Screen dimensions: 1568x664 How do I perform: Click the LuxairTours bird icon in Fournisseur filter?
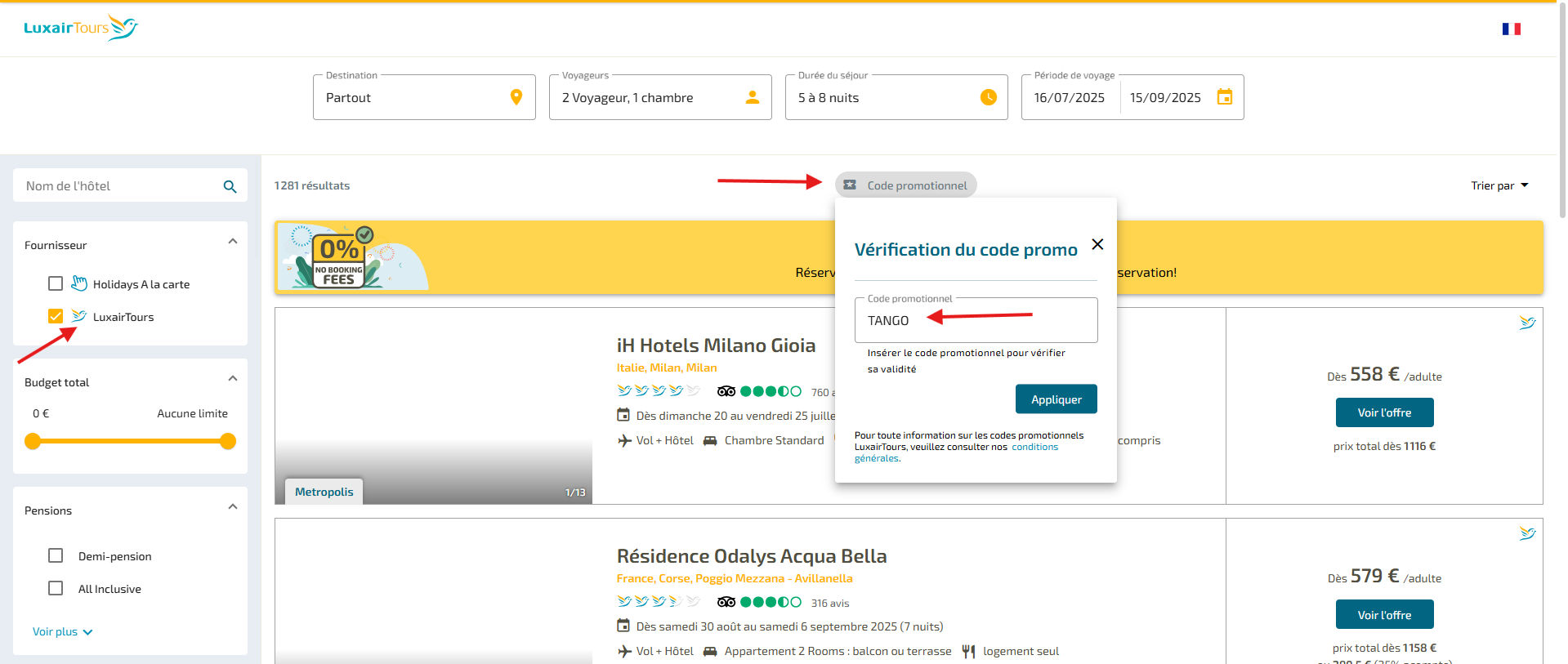(x=79, y=316)
